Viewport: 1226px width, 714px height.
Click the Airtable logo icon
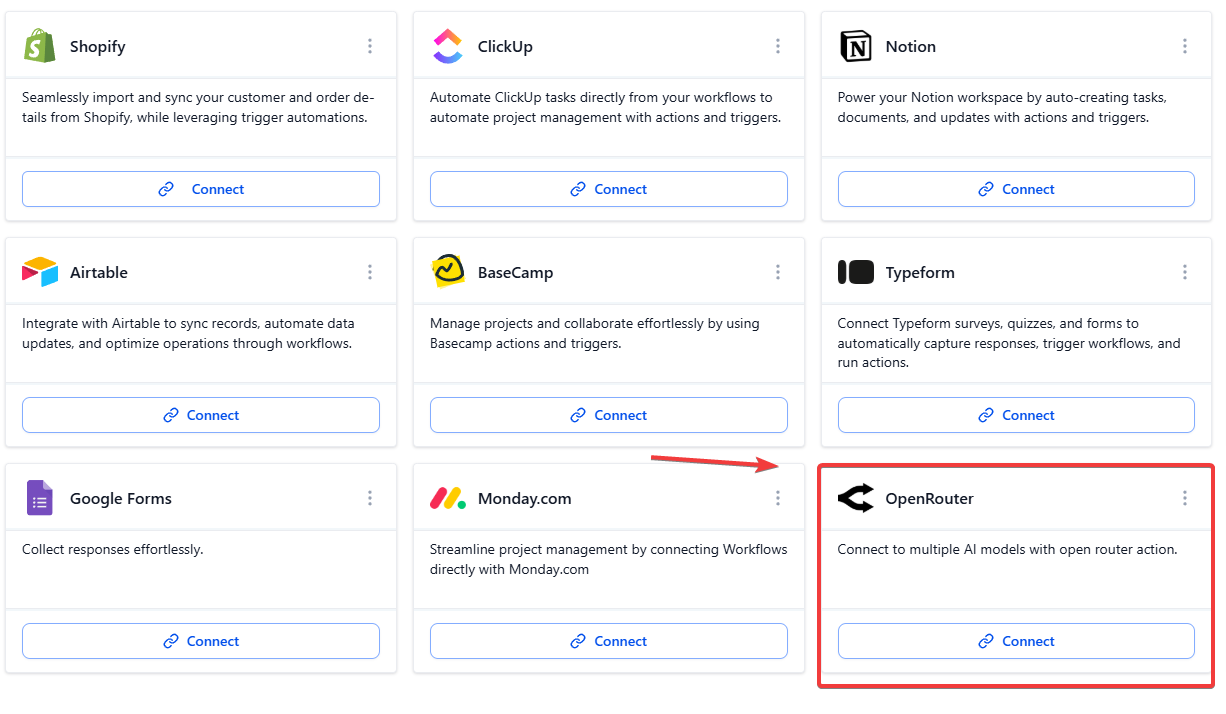(40, 272)
